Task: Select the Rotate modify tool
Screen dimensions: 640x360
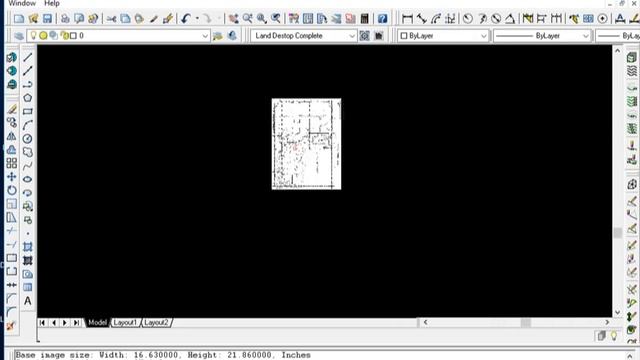Action: 12,190
